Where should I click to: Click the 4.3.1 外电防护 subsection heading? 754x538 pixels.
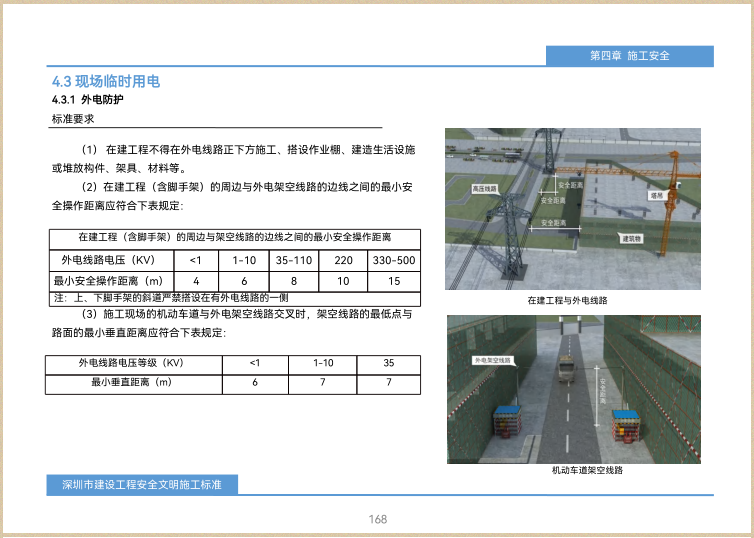click(87, 101)
